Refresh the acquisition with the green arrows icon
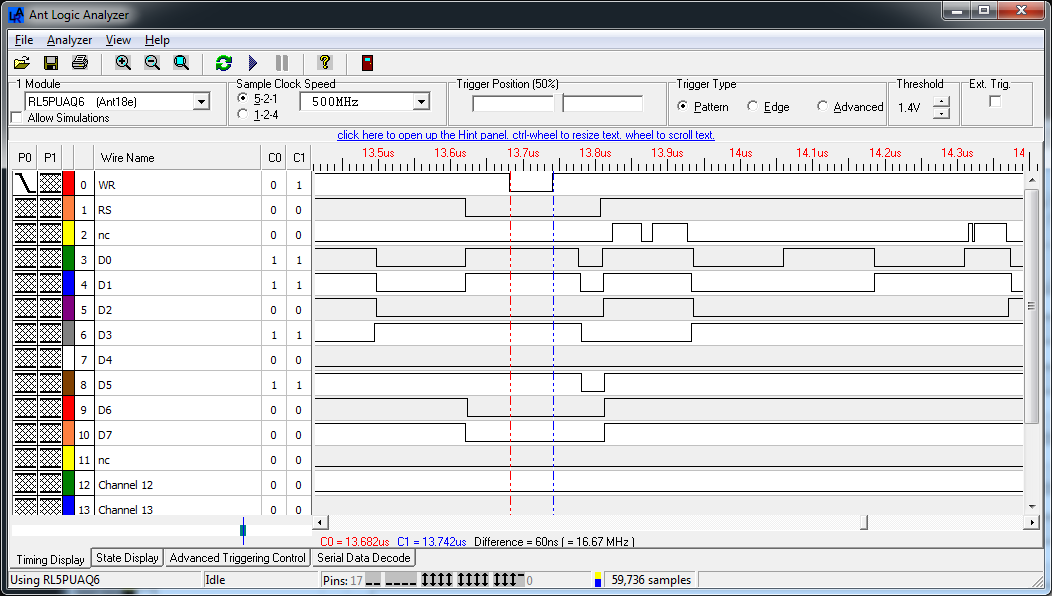 coord(223,62)
